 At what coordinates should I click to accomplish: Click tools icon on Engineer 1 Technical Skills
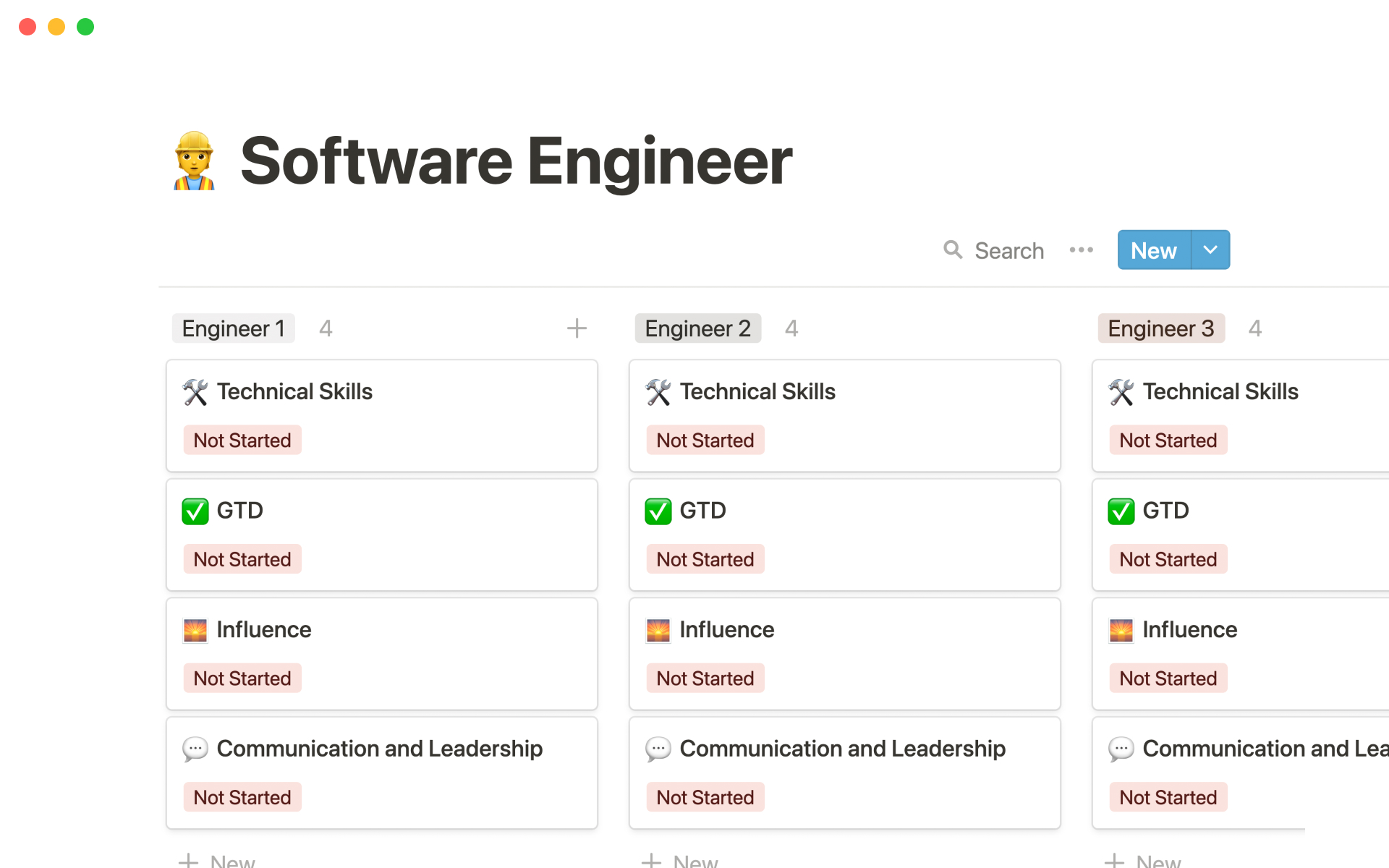coord(195,392)
